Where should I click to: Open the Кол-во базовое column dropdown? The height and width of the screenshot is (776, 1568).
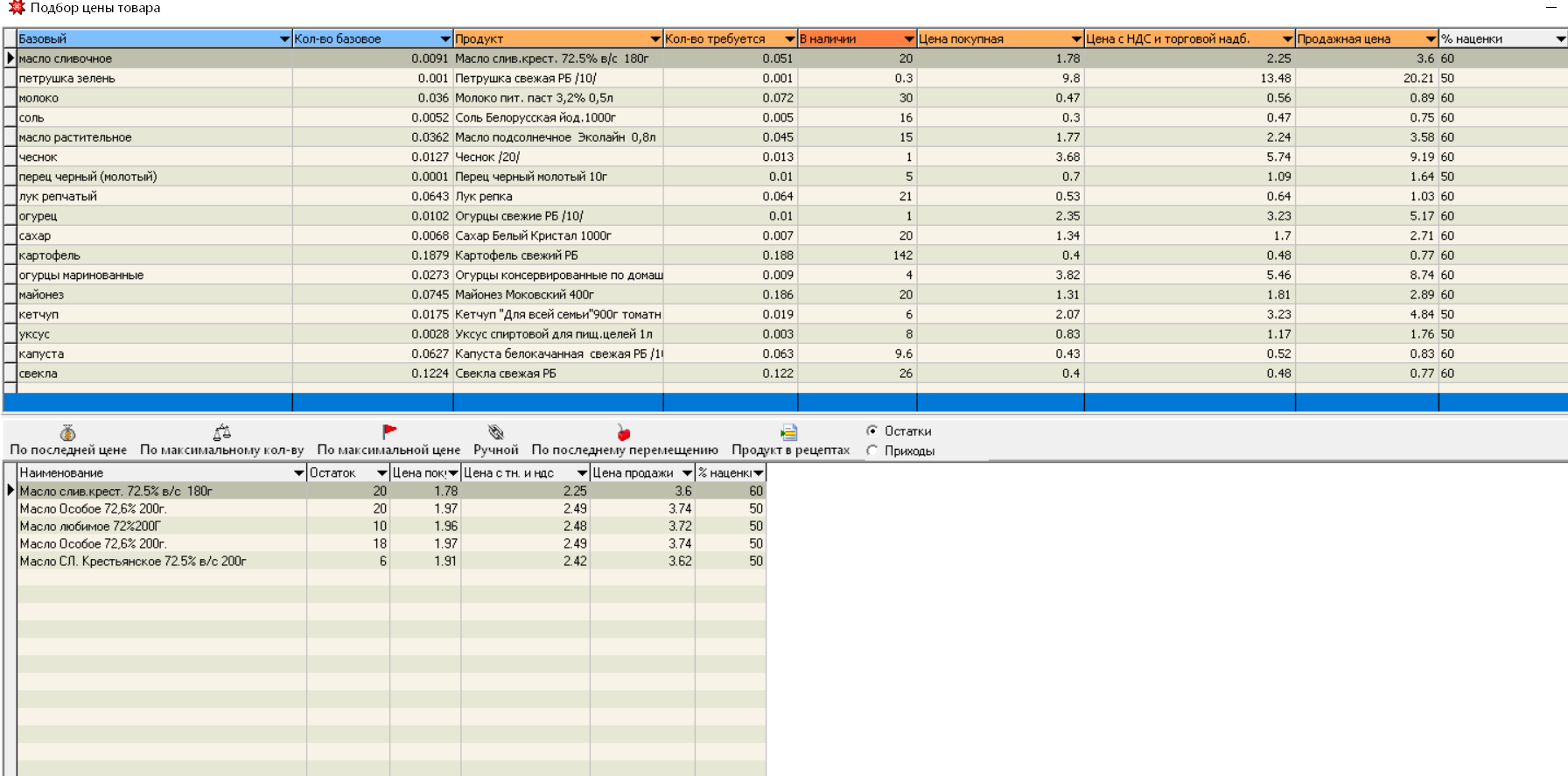coord(445,38)
